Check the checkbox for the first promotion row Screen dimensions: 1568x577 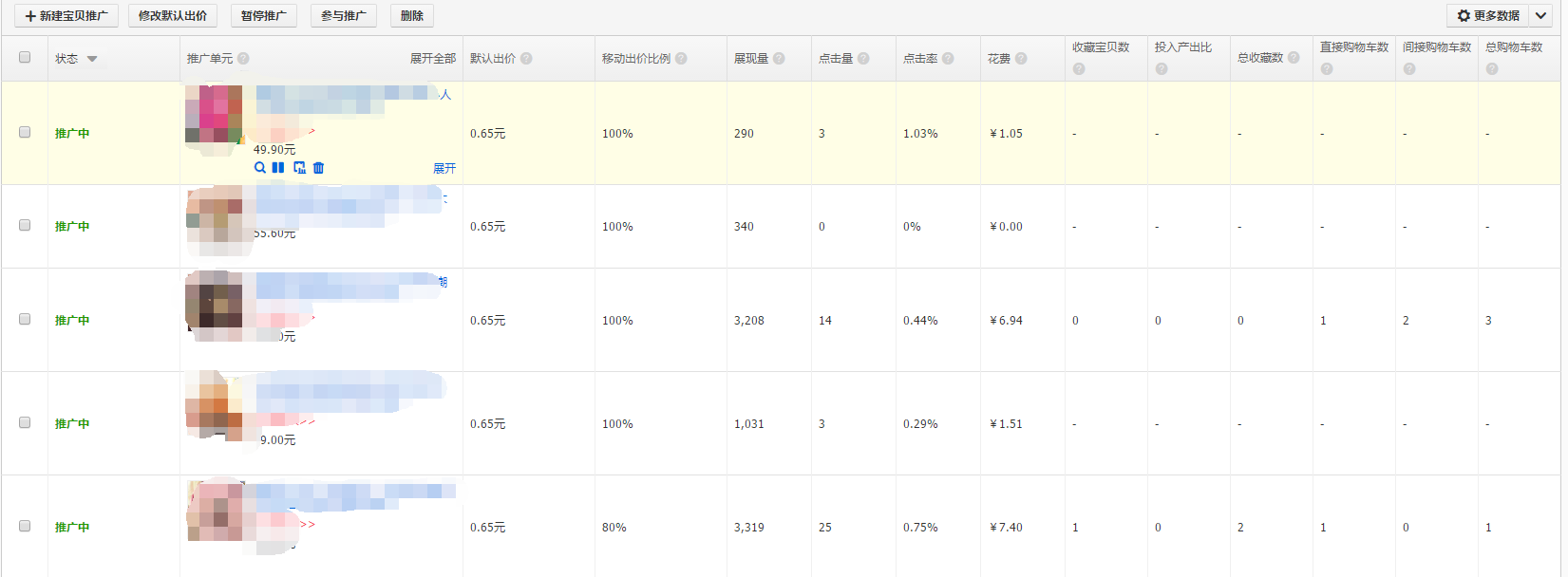25,133
